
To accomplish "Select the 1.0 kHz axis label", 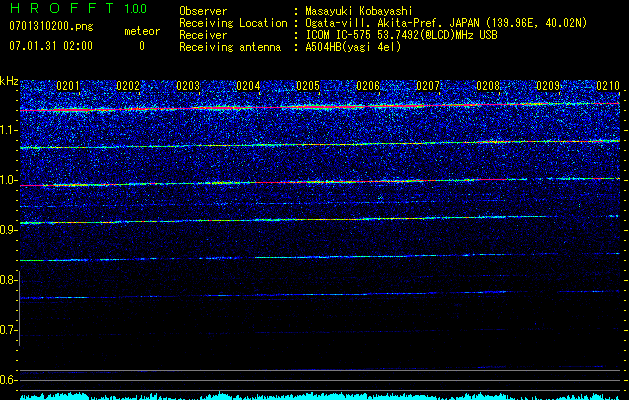I will (9, 180).
